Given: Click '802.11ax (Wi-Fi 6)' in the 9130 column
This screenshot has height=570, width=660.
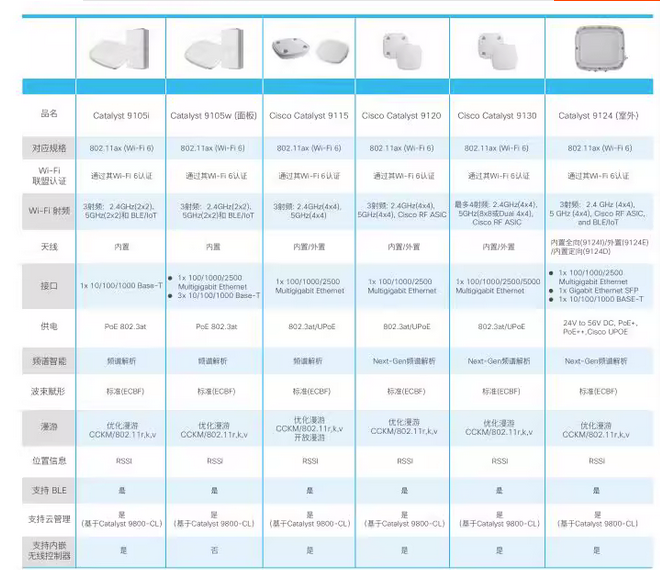Looking at the screenshot, I should (x=497, y=148).
